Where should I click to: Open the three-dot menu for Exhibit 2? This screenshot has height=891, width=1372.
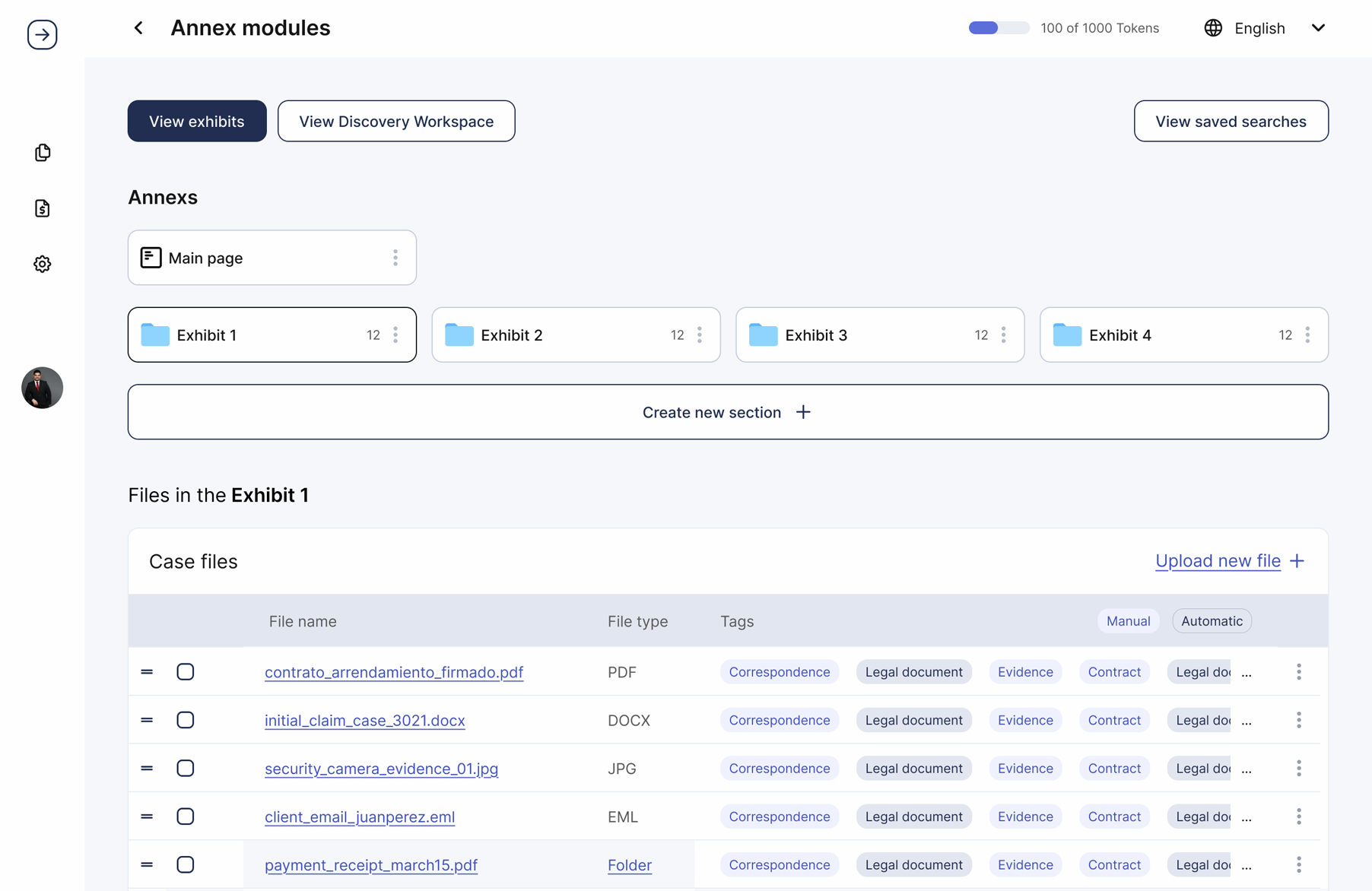coord(700,335)
